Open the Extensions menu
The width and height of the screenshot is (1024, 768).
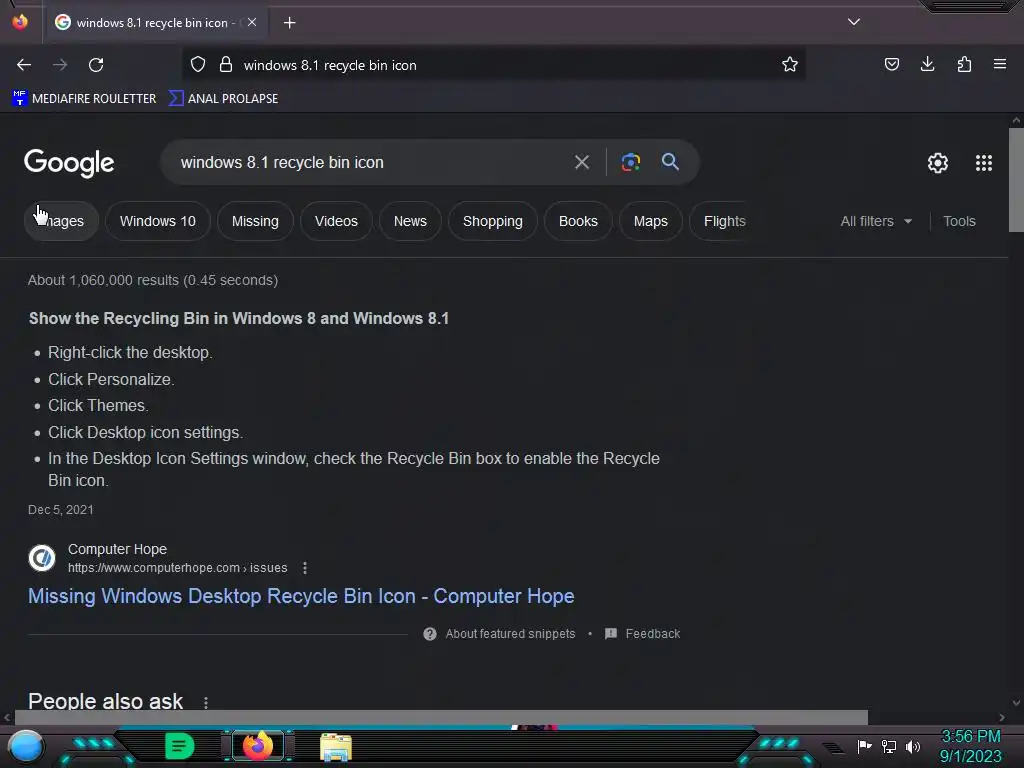964,64
